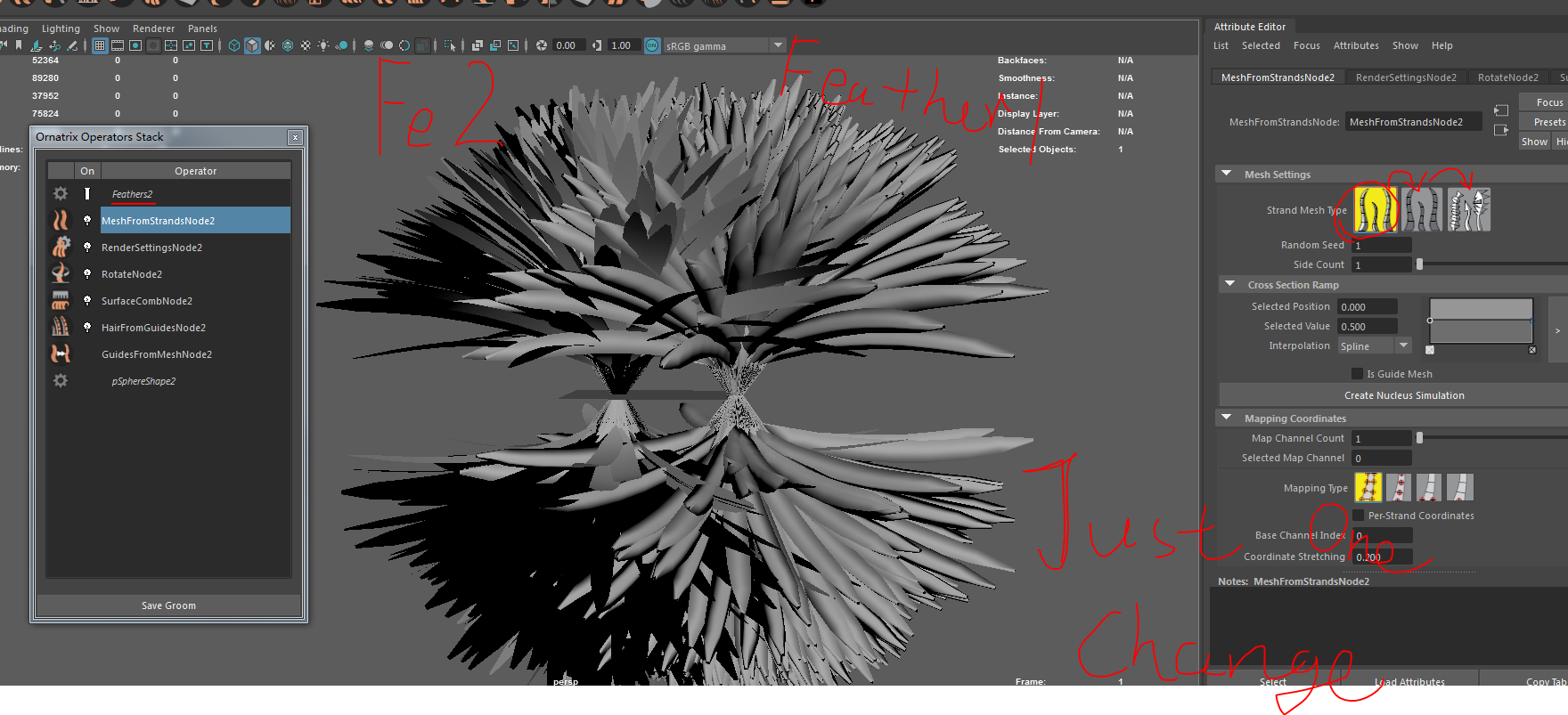This screenshot has height=715, width=1568.
Task: Click the GuidesFromMeshNode2 operator icon
Action: (61, 354)
